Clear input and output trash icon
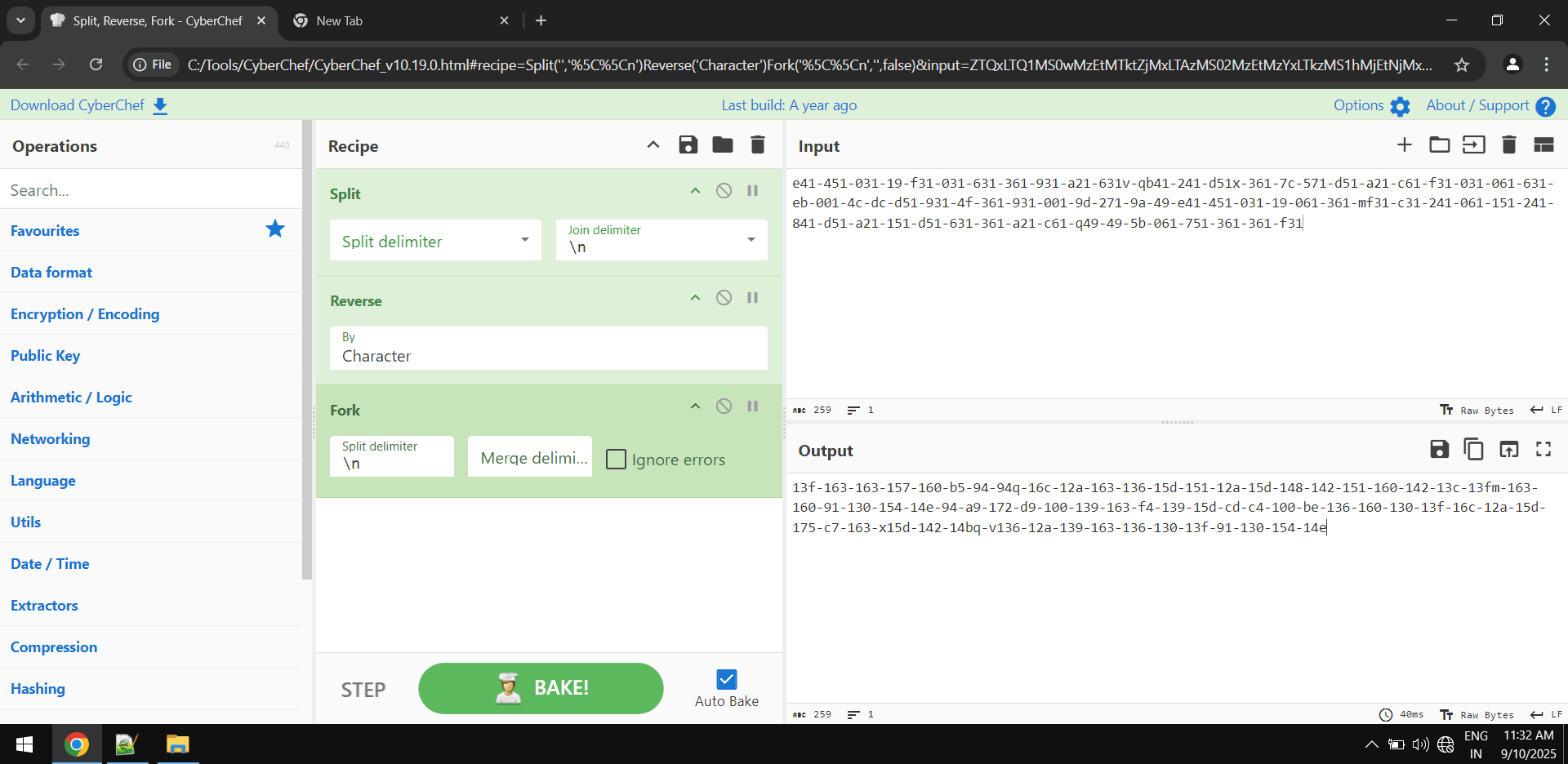This screenshot has height=764, width=1568. point(1509,145)
